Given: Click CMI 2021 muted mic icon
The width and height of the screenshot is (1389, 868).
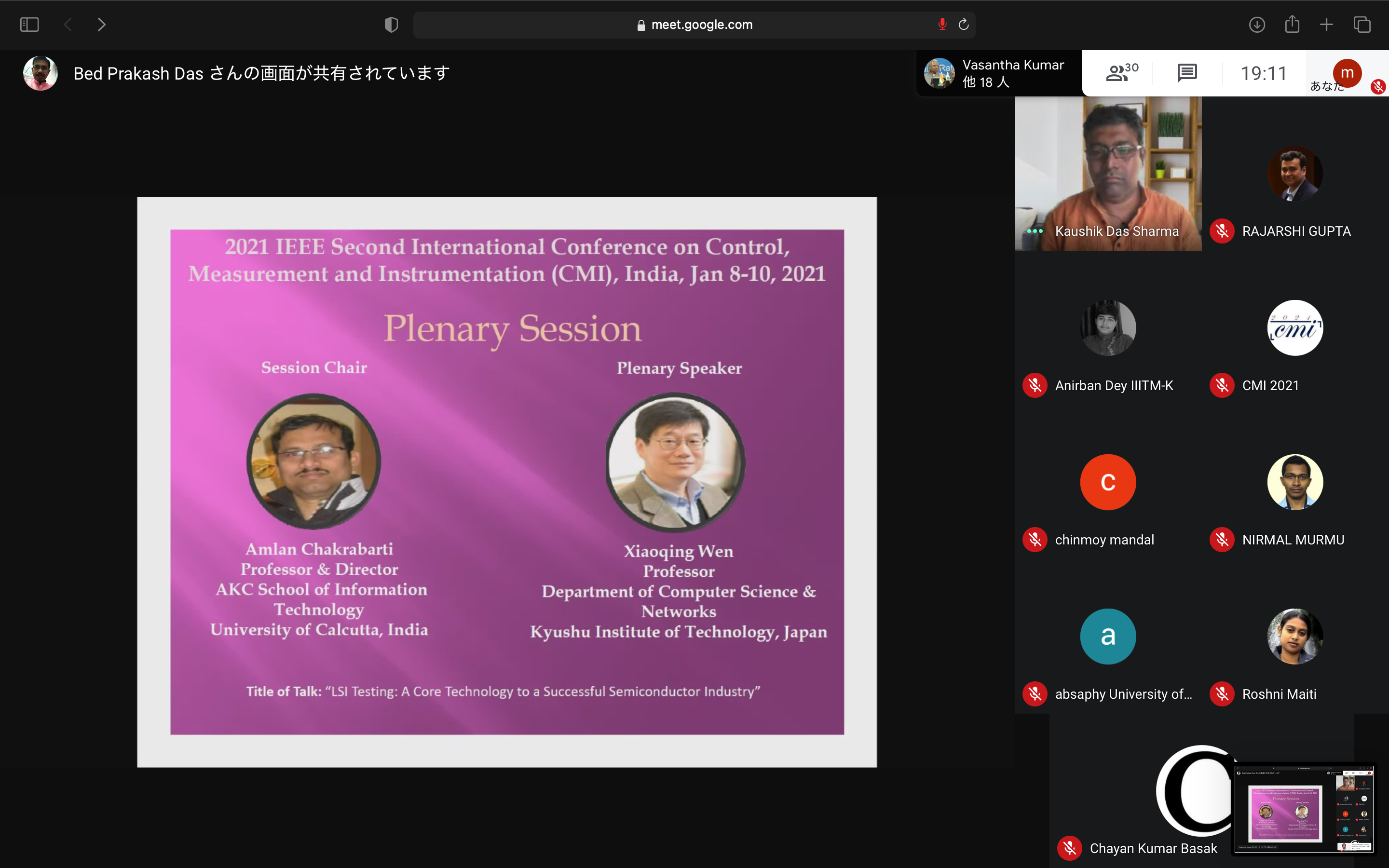Looking at the screenshot, I should click(x=1222, y=386).
